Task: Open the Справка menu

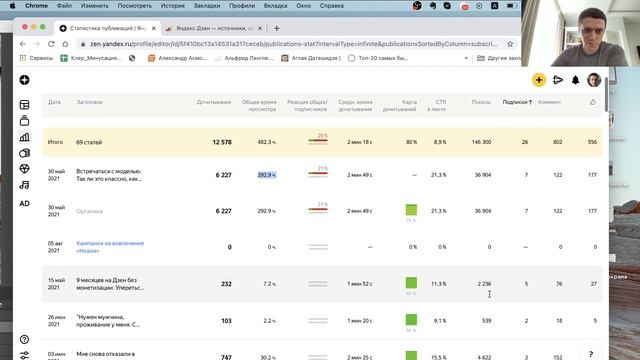Action: click(x=331, y=6)
